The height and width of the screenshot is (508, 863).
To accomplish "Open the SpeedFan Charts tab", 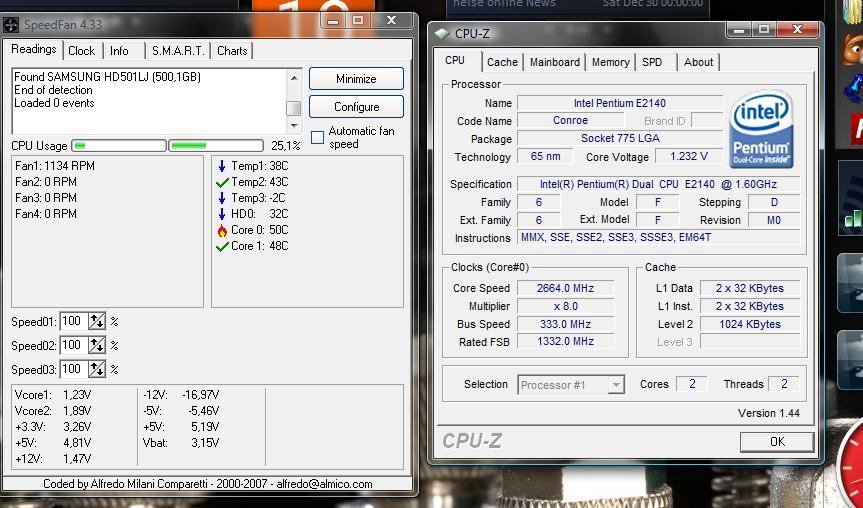I will pyautogui.click(x=232, y=51).
